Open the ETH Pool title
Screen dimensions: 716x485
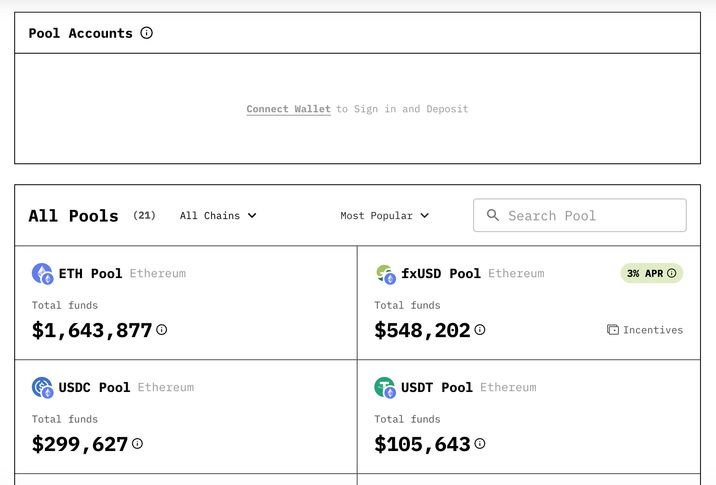[x=90, y=273]
